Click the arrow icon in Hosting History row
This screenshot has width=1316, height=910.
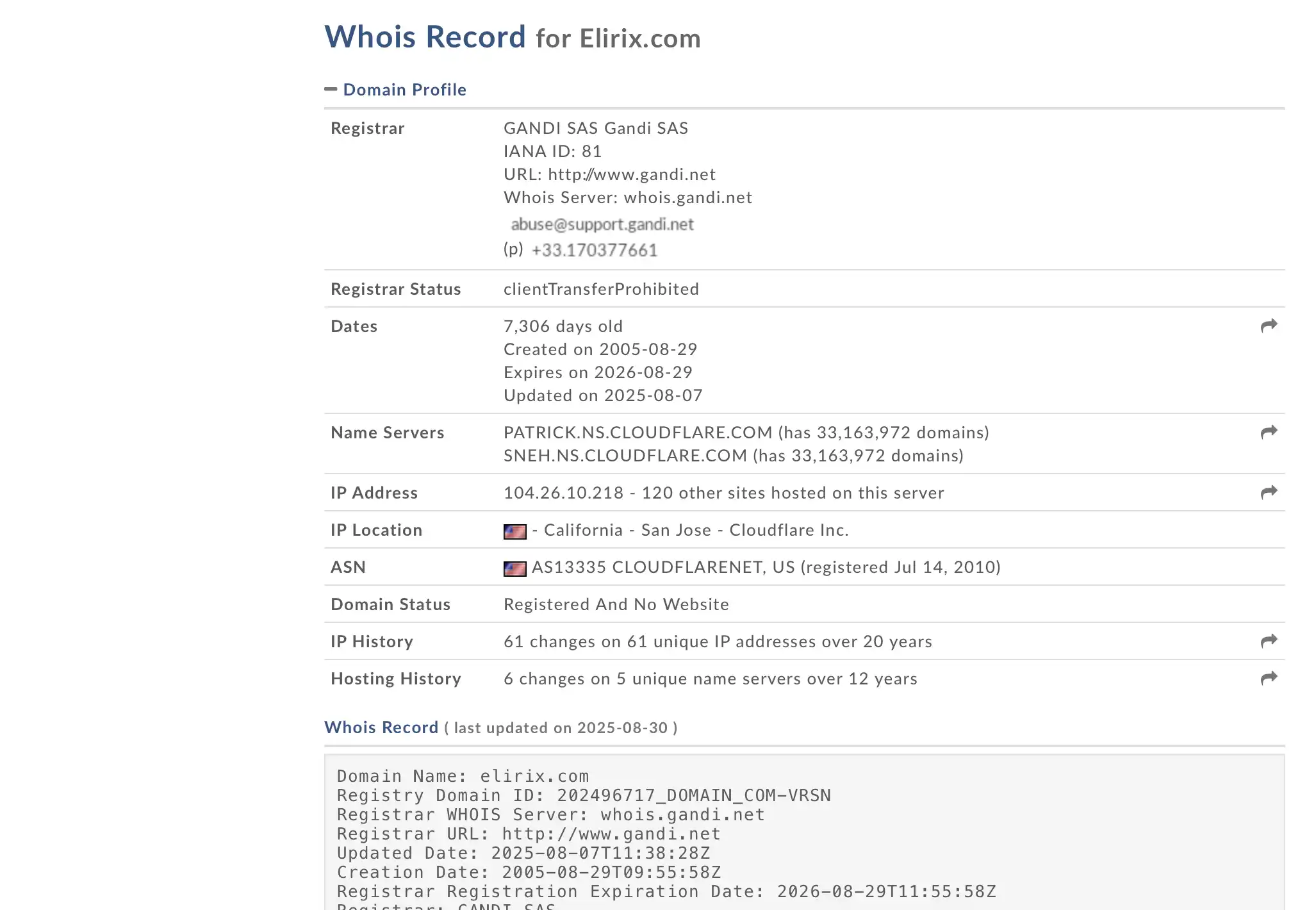coord(1269,678)
